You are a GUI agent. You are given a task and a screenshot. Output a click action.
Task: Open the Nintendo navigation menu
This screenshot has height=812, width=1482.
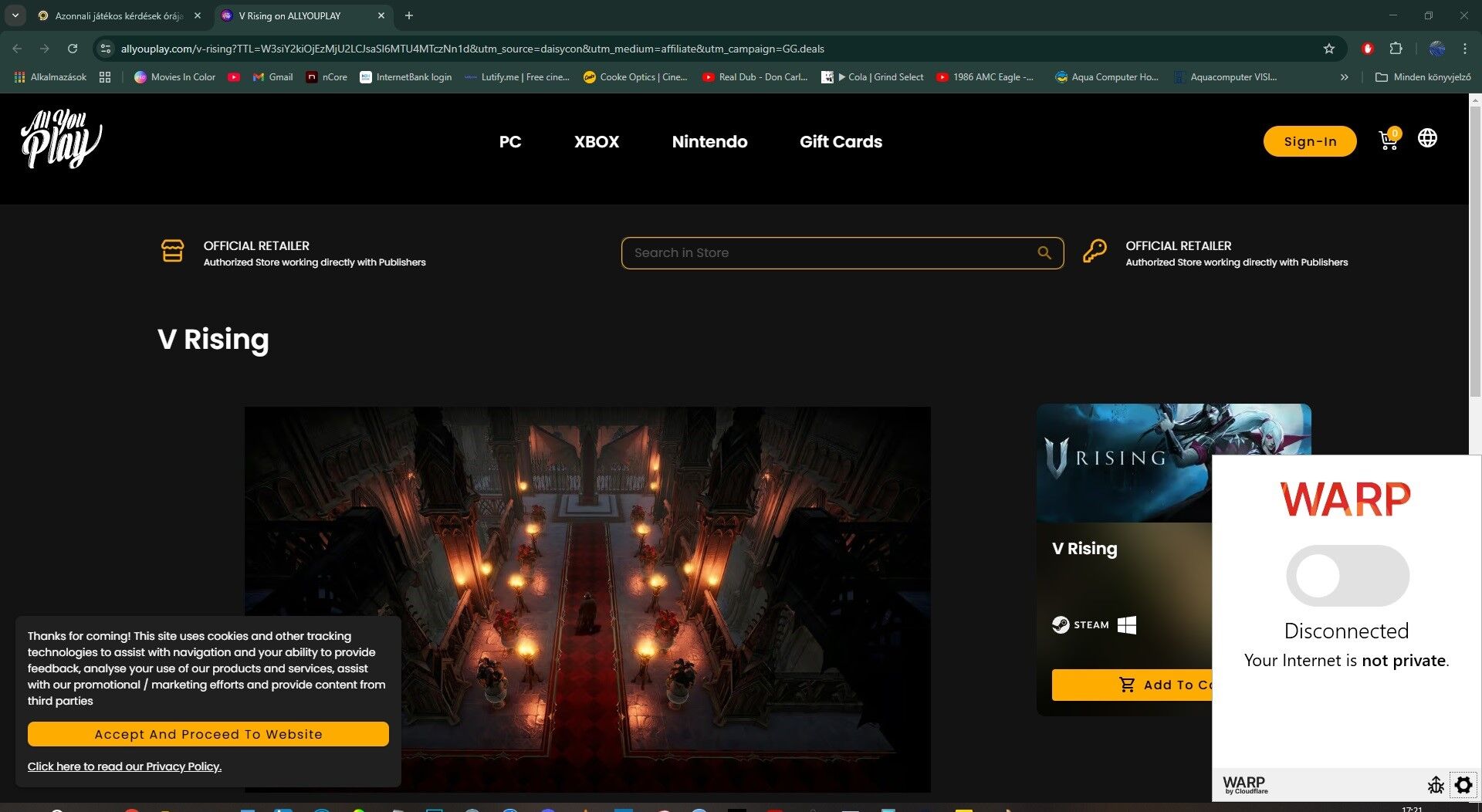coord(709,142)
